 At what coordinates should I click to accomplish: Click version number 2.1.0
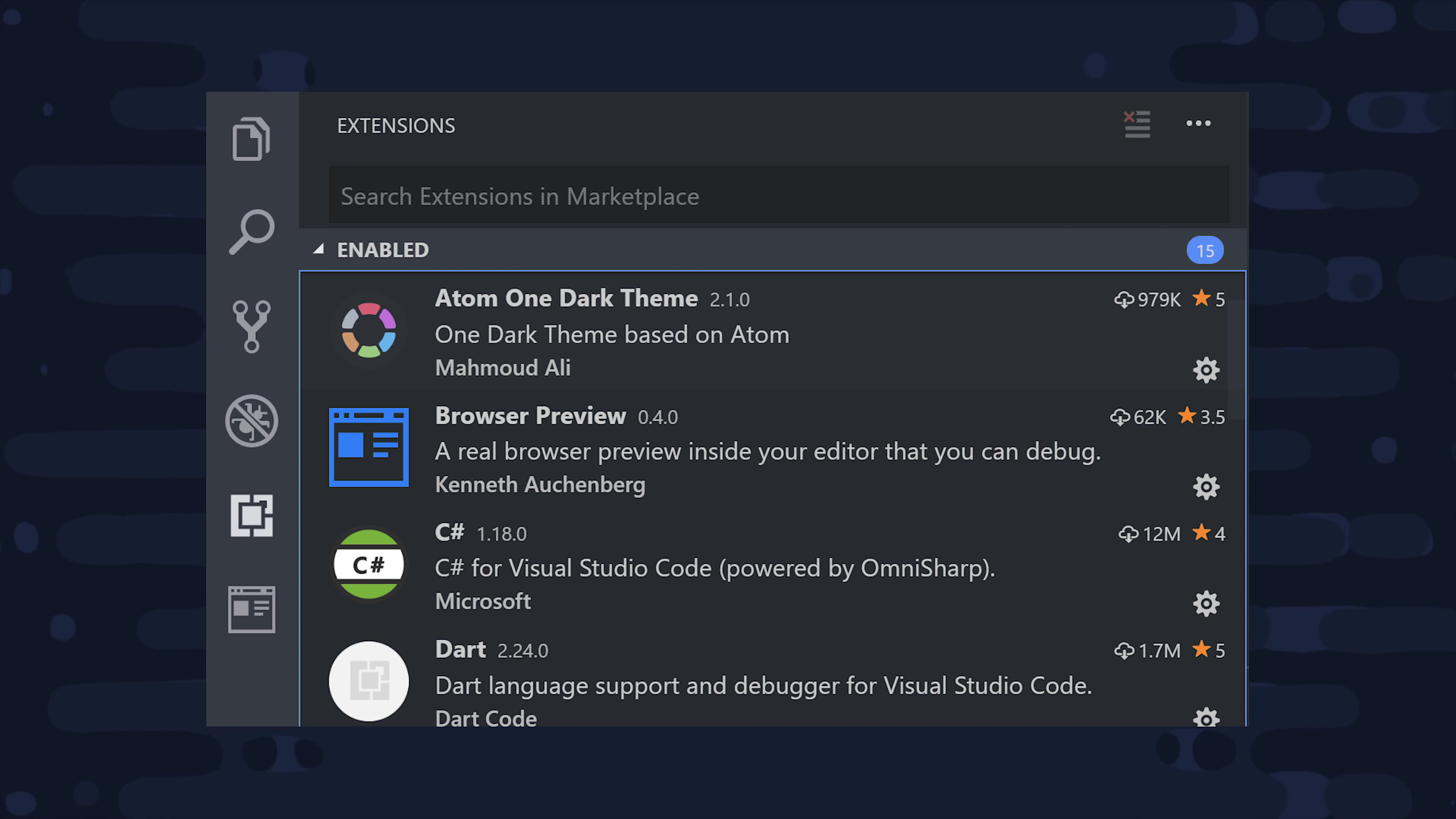tap(729, 300)
